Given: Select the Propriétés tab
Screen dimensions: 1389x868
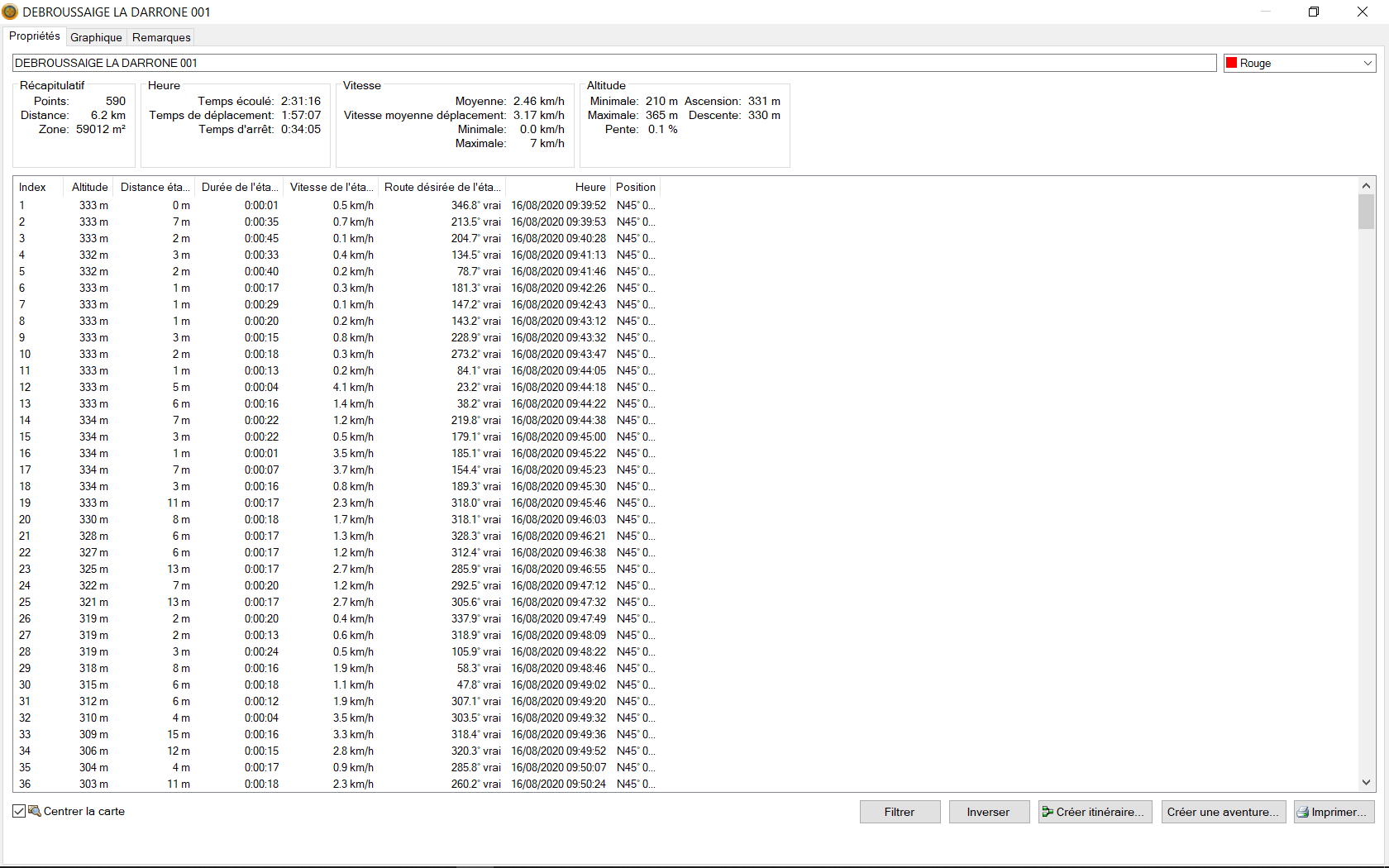Looking at the screenshot, I should coord(35,36).
